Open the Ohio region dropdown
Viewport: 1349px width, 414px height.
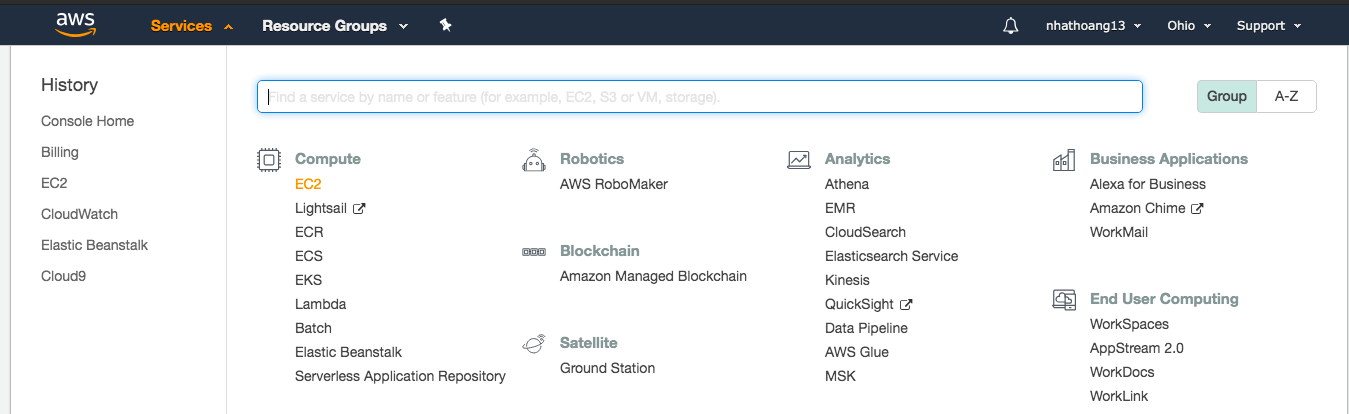point(1189,26)
